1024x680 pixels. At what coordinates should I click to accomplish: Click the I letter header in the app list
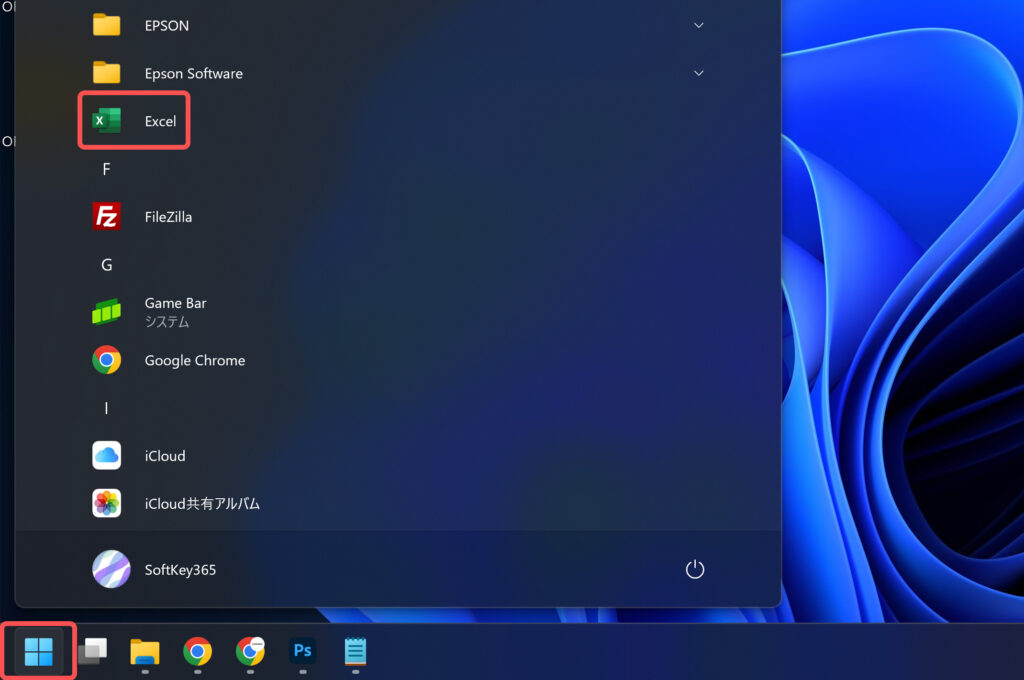(107, 408)
